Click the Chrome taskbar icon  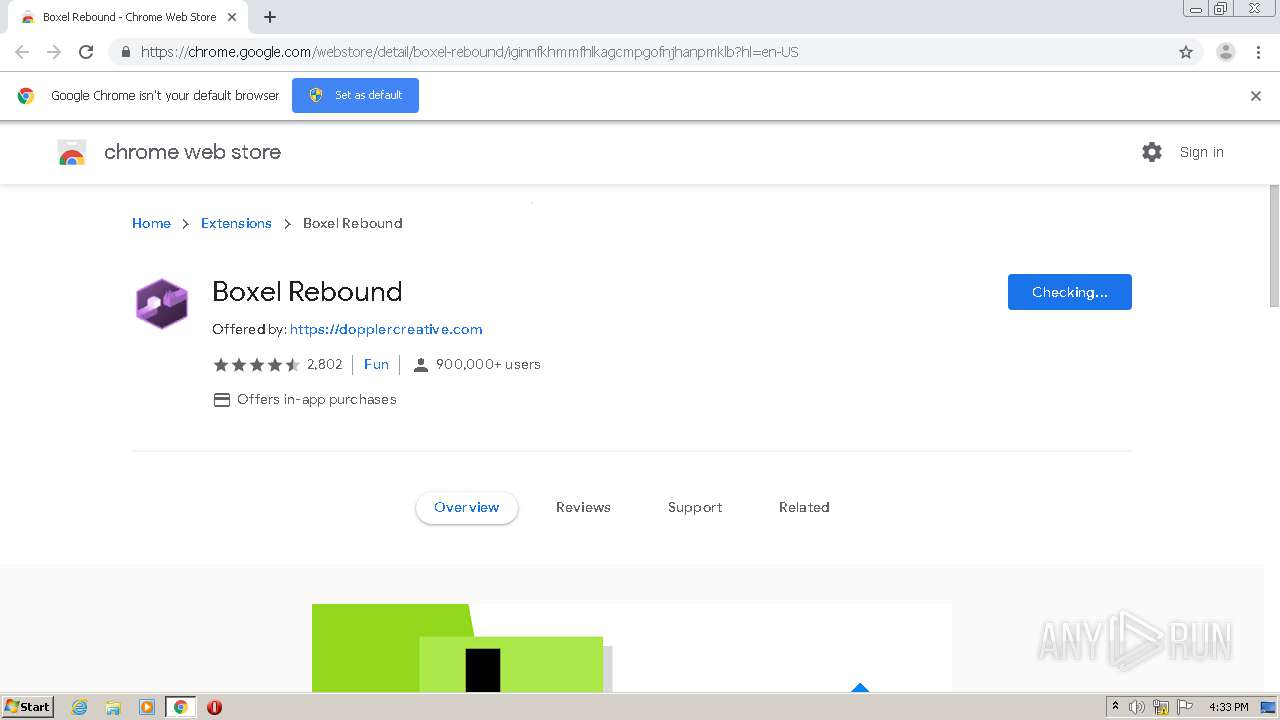[x=180, y=707]
